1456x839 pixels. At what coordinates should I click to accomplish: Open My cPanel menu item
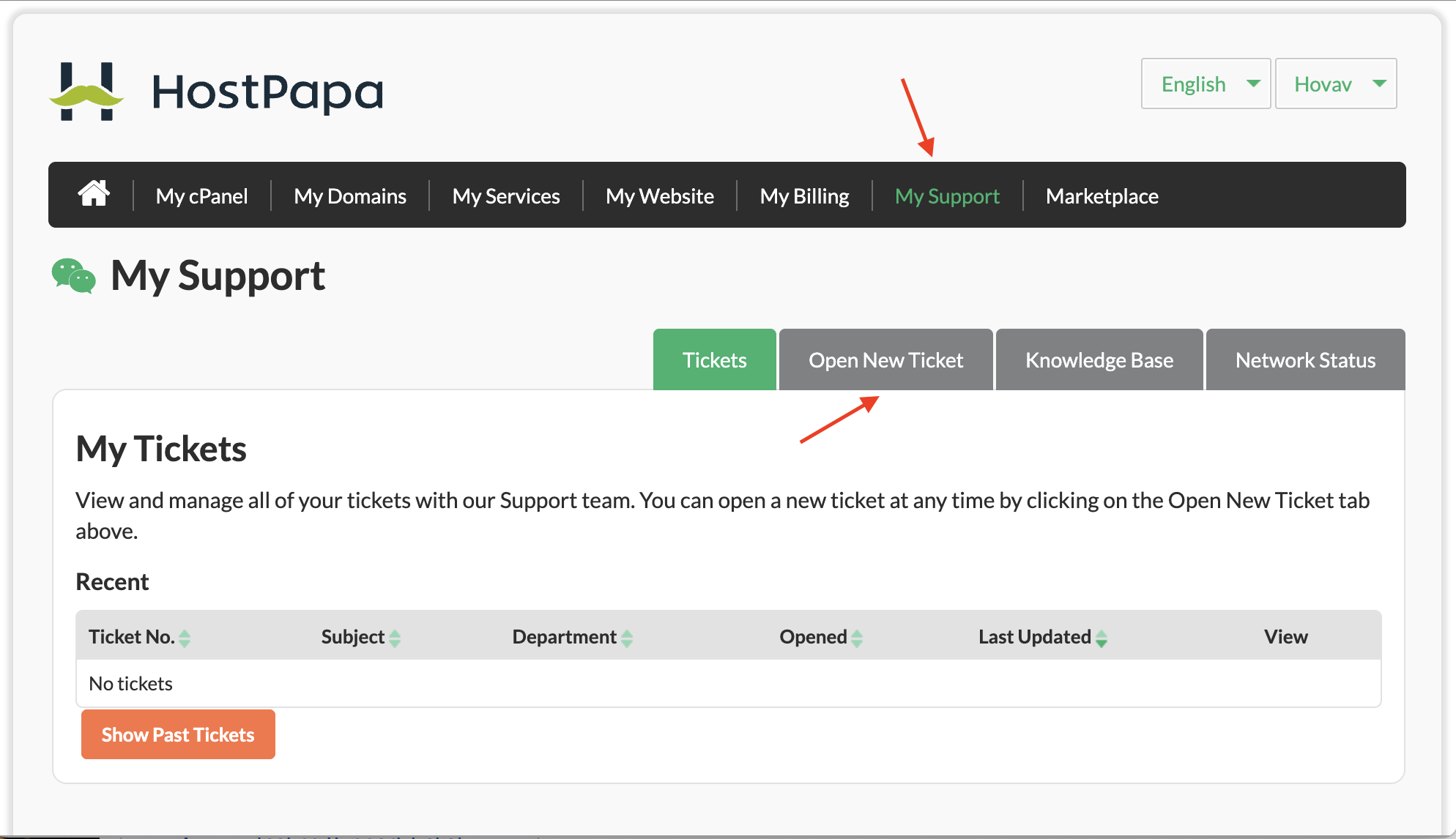coord(202,196)
